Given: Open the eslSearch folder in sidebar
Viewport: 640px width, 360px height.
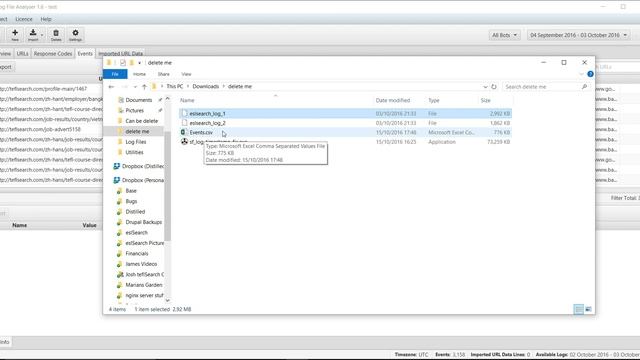Looking at the screenshot, I should (x=136, y=233).
